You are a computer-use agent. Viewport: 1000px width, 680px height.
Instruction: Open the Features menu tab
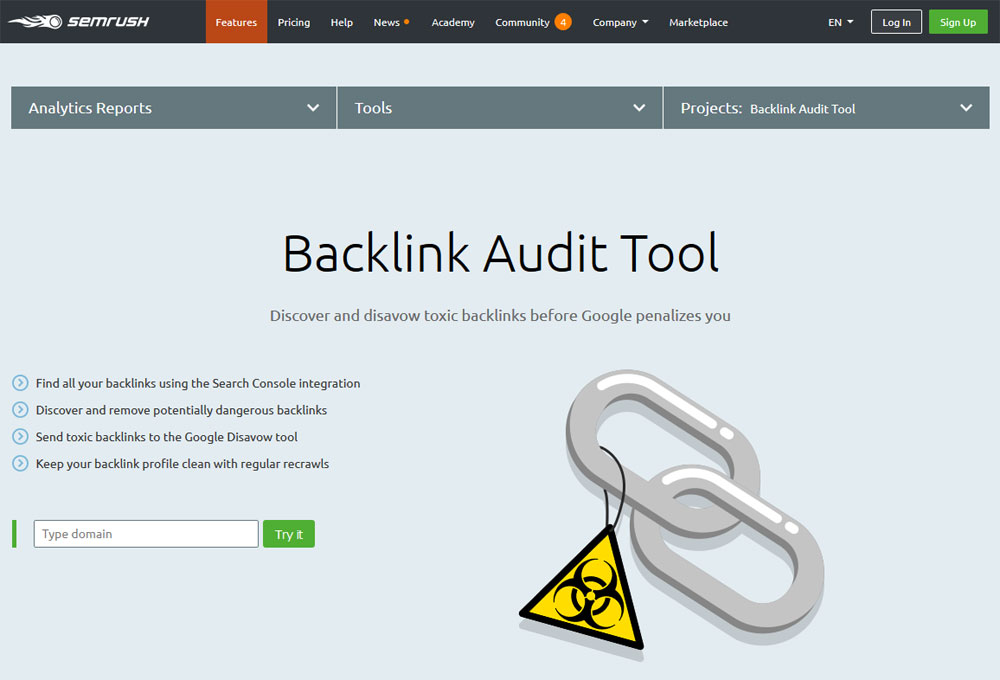236,22
